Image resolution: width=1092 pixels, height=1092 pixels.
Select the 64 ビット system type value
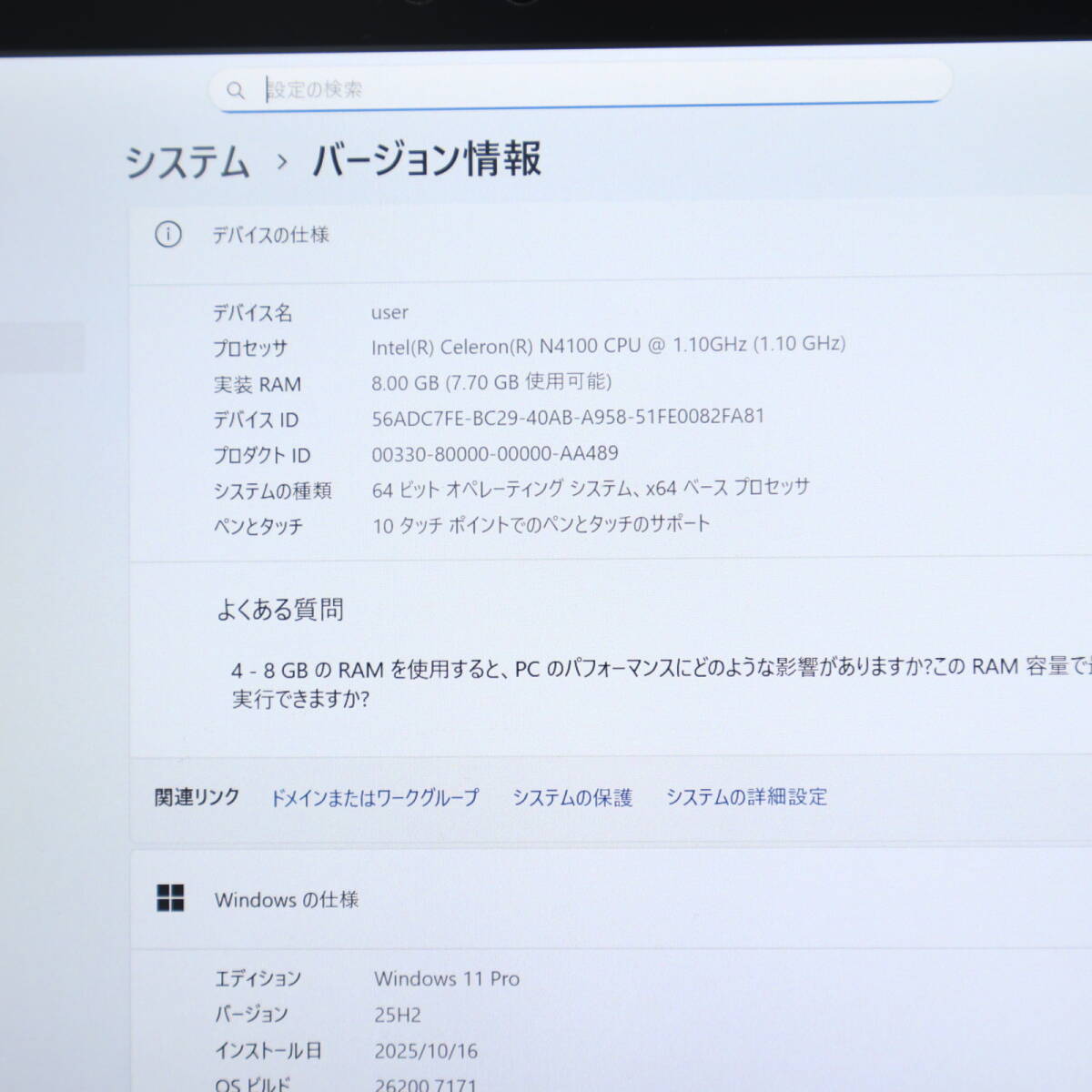pyautogui.click(x=591, y=489)
